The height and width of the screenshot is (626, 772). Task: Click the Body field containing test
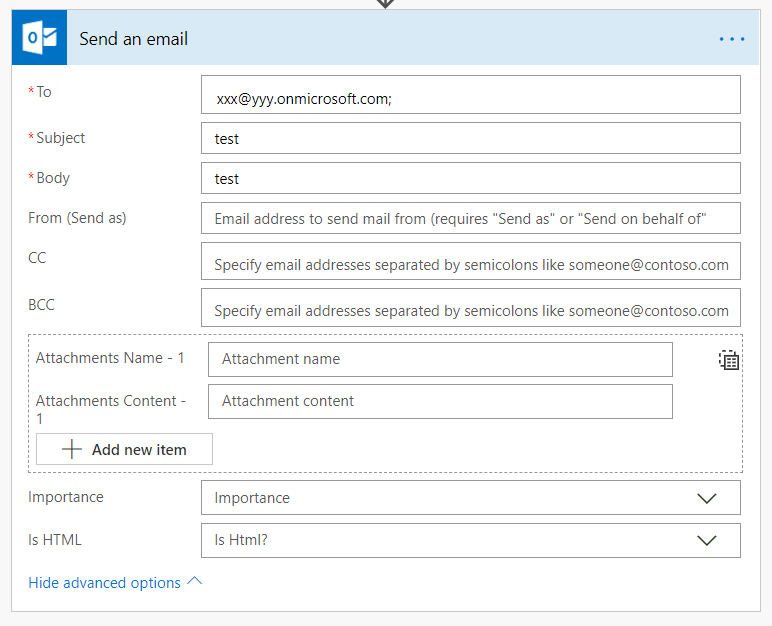click(x=471, y=178)
